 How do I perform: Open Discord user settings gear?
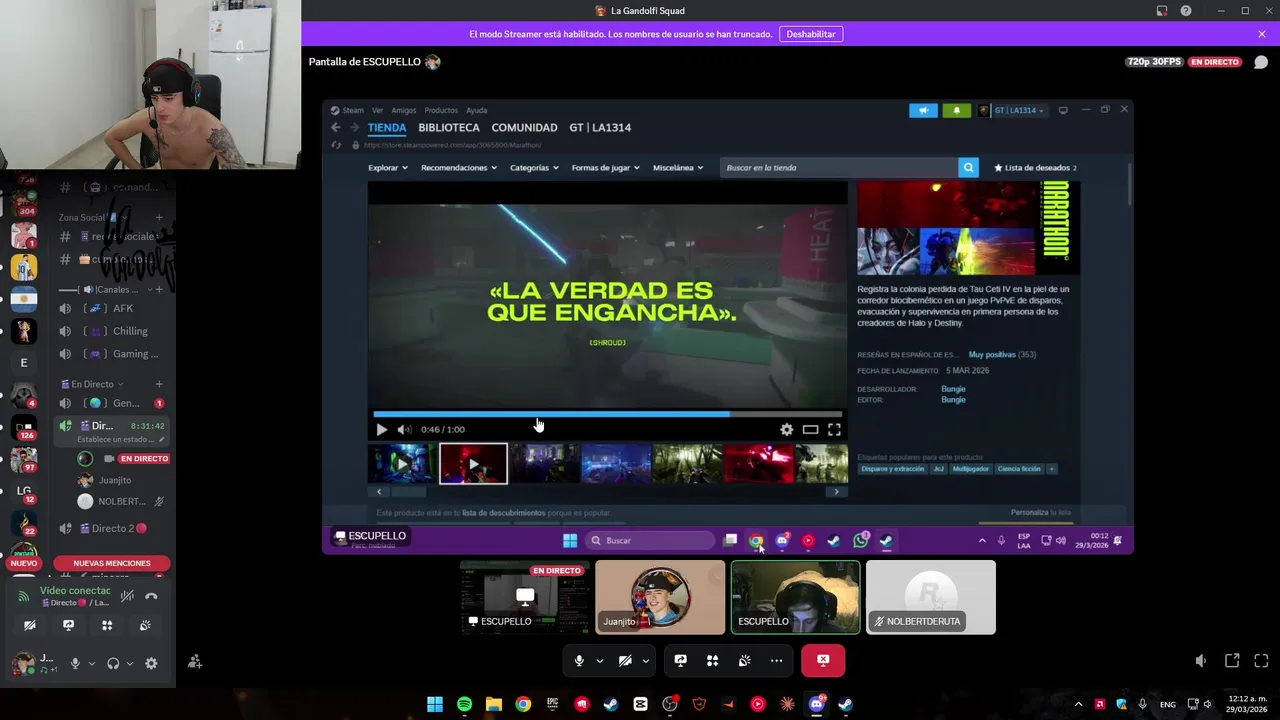point(151,663)
